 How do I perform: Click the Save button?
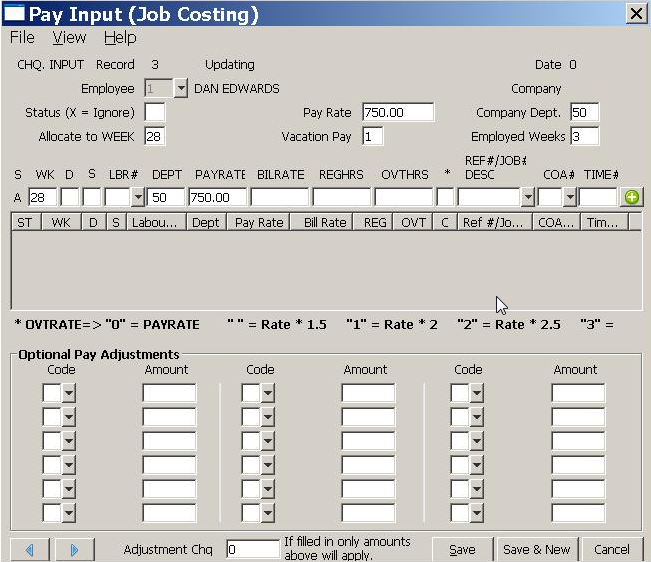pos(462,550)
